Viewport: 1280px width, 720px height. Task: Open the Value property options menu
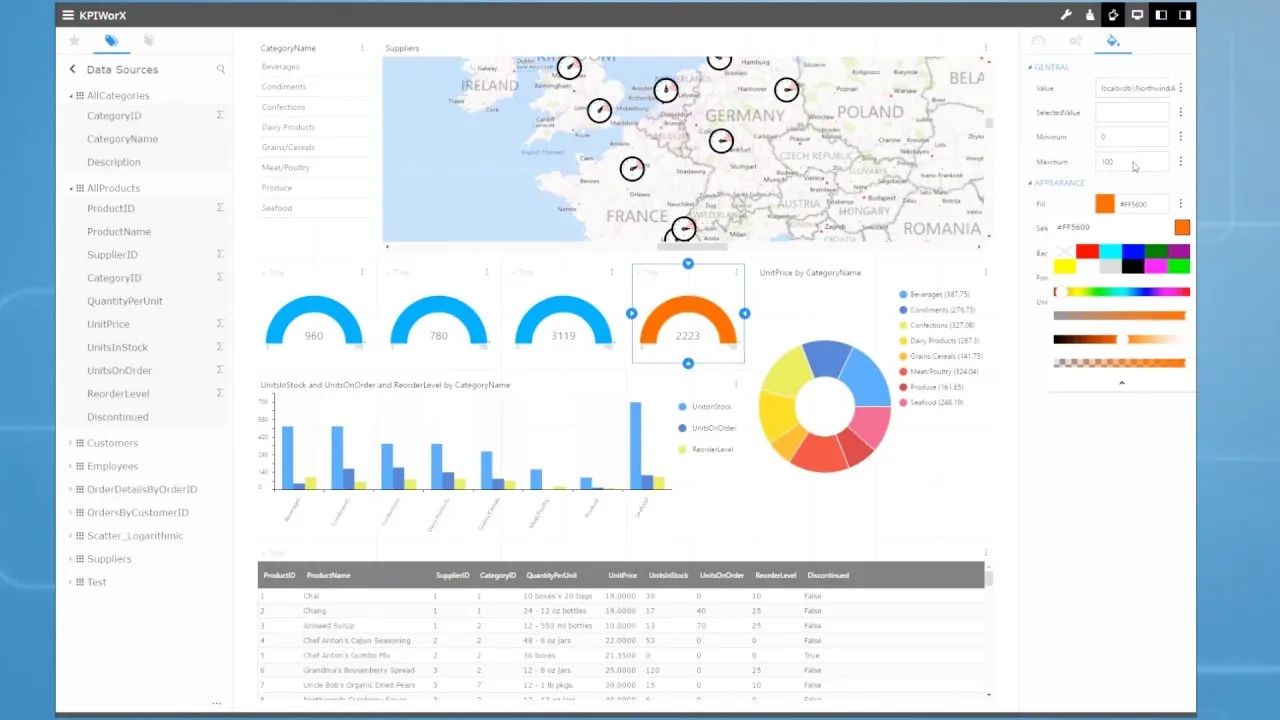(x=1181, y=89)
